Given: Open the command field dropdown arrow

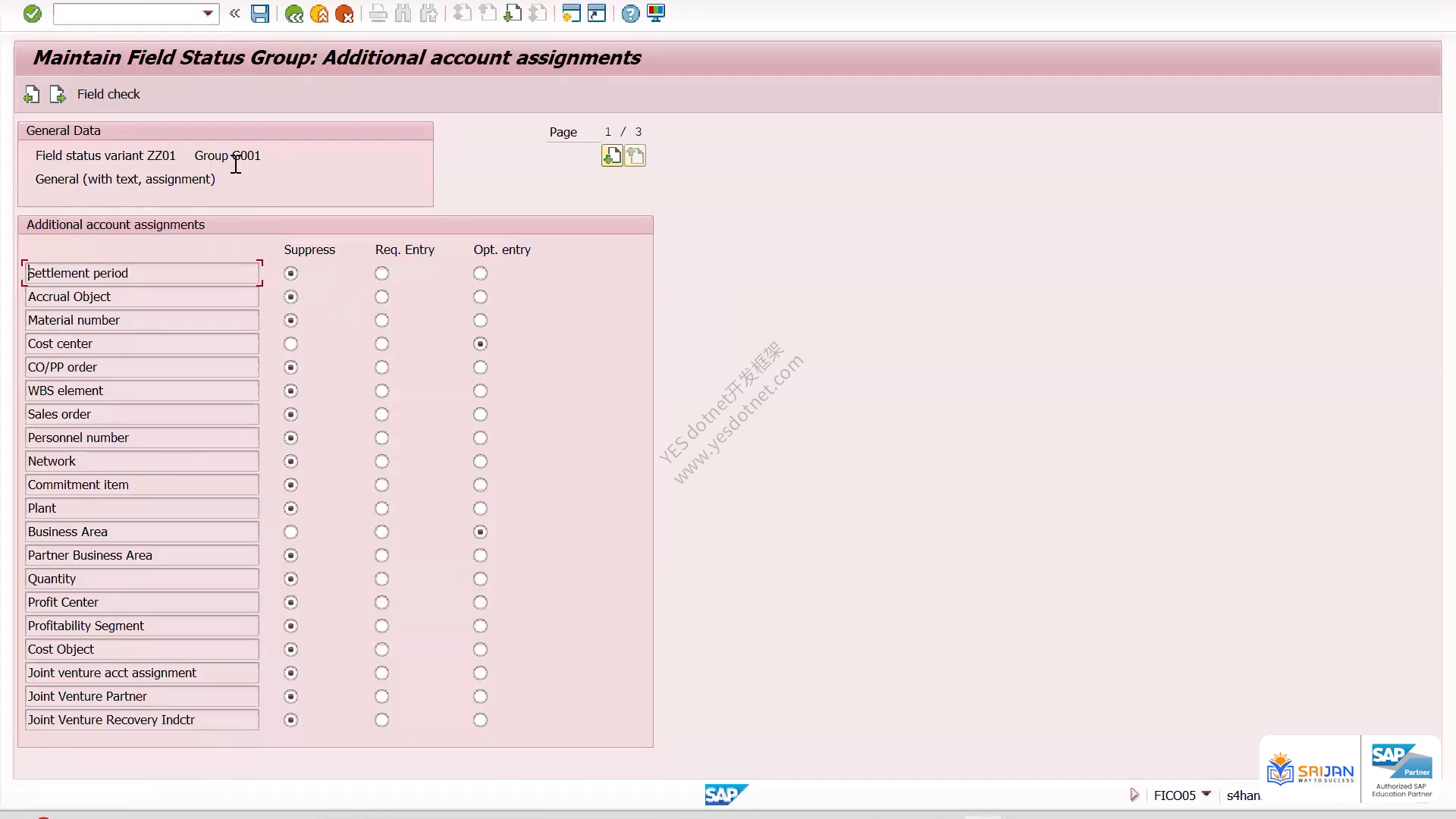Looking at the screenshot, I should (208, 13).
